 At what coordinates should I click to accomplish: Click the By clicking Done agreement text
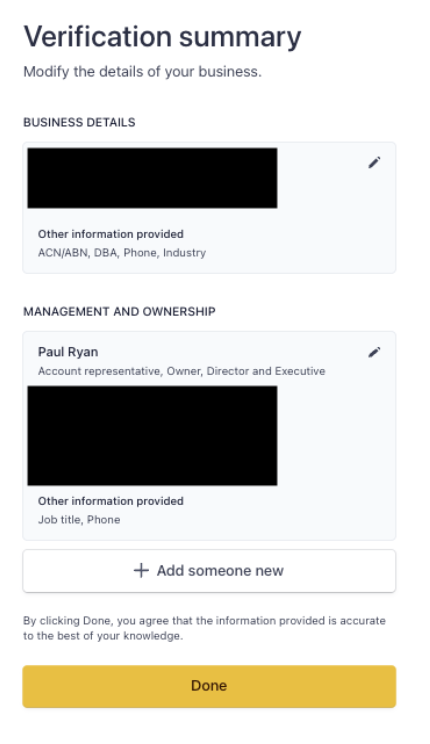click(205, 628)
